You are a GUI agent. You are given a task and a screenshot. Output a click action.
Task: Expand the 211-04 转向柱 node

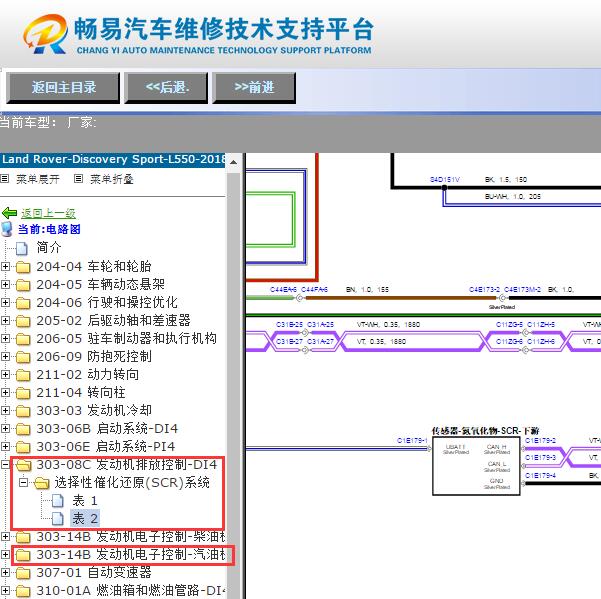(x=5, y=392)
